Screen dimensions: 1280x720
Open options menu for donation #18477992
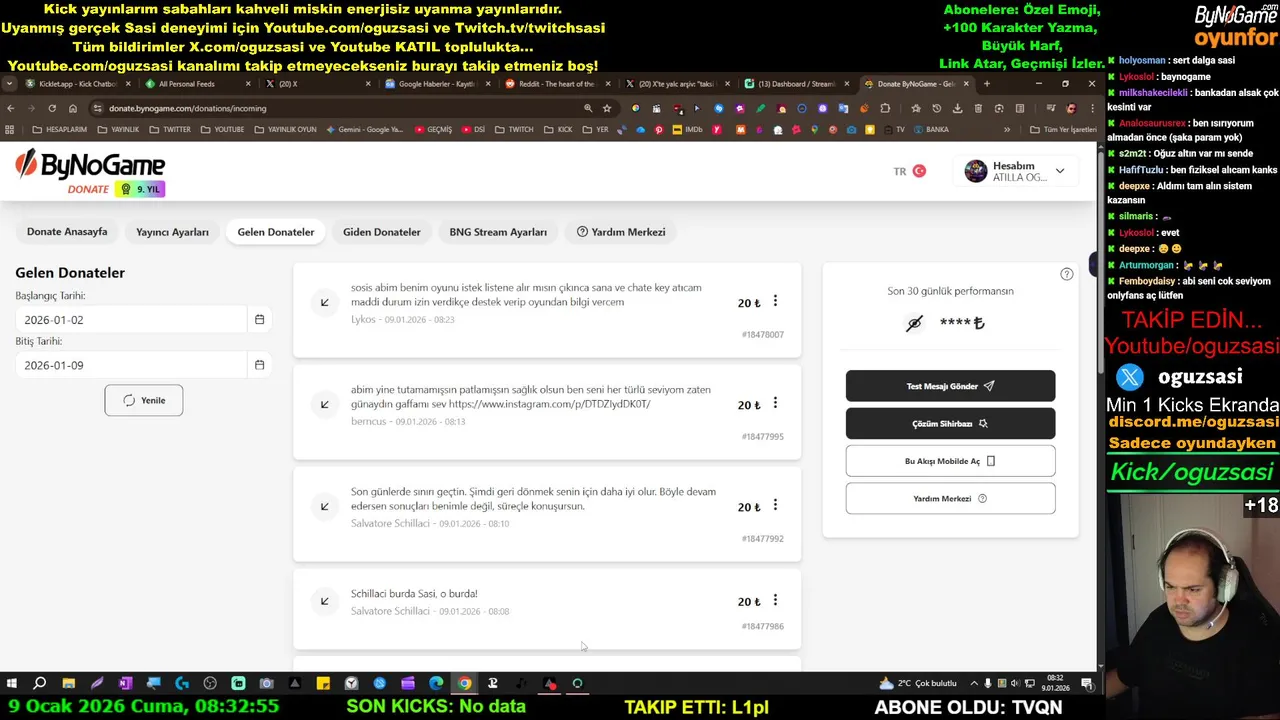(x=775, y=505)
